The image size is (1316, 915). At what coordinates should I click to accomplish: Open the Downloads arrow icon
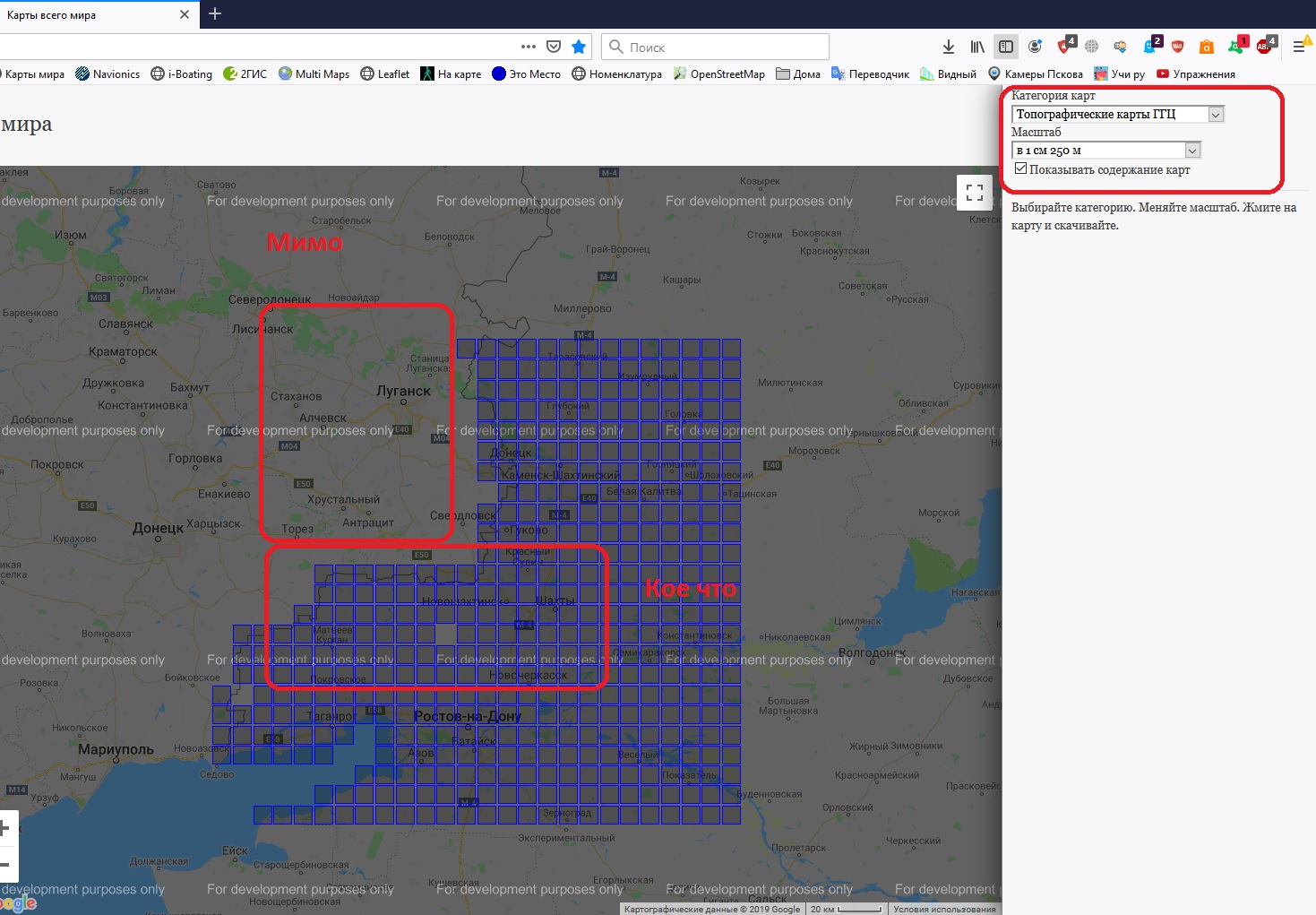tap(949, 47)
